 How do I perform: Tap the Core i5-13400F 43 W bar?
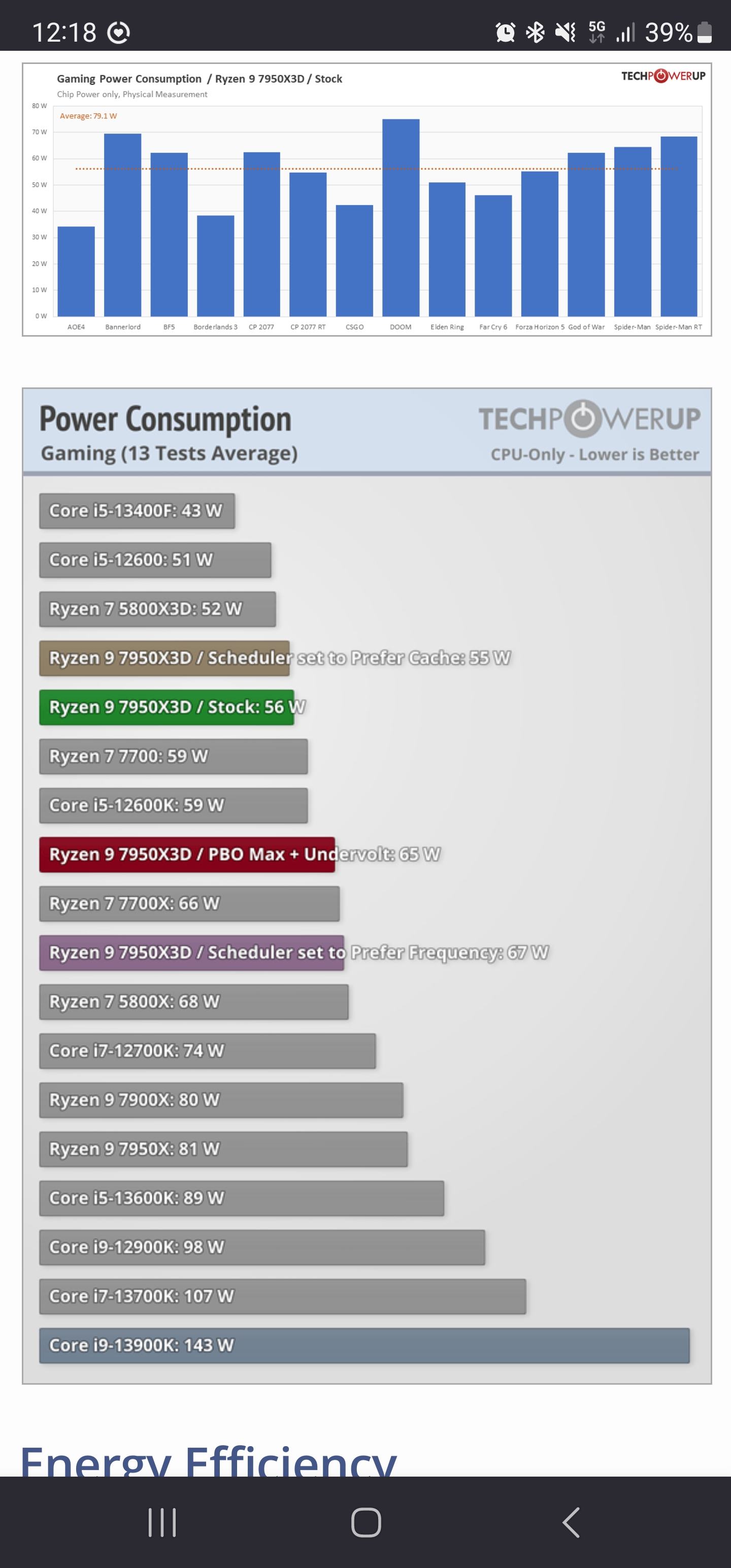click(x=137, y=510)
